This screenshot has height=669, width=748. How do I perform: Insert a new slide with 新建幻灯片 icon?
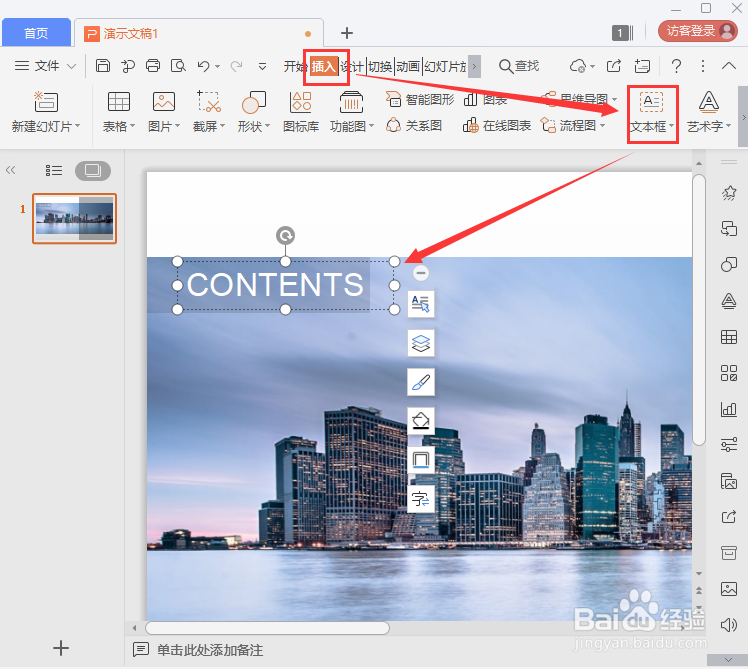click(x=46, y=102)
